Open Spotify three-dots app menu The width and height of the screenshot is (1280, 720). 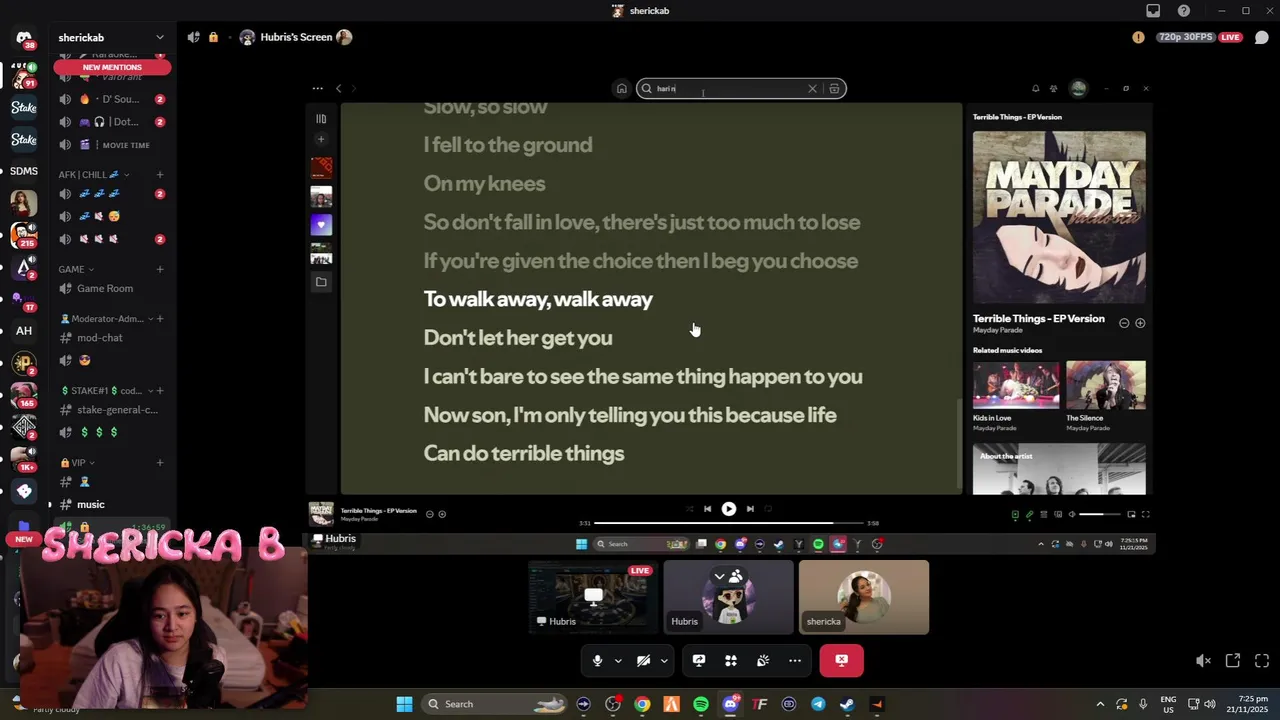coord(317,88)
